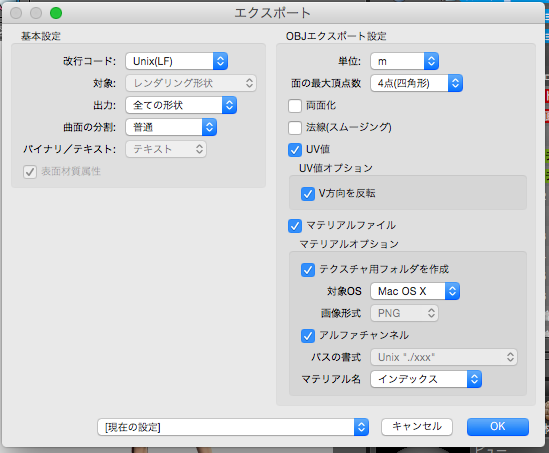Click the disabled 画像形式 PNG dropdown
Image resolution: width=549 pixels, height=453 pixels.
tap(404, 313)
